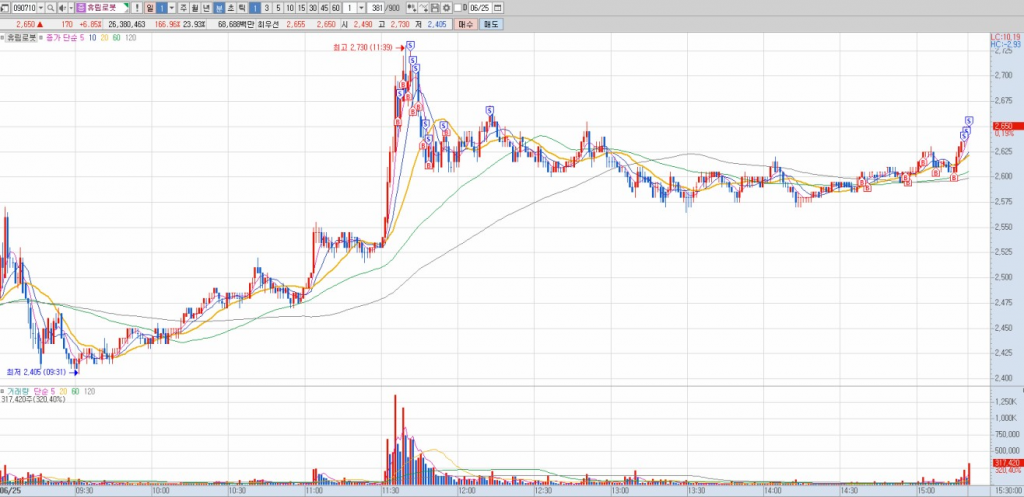Click the purple stock type icon
The width and height of the screenshot is (1024, 497).
pyautogui.click(x=82, y=7)
